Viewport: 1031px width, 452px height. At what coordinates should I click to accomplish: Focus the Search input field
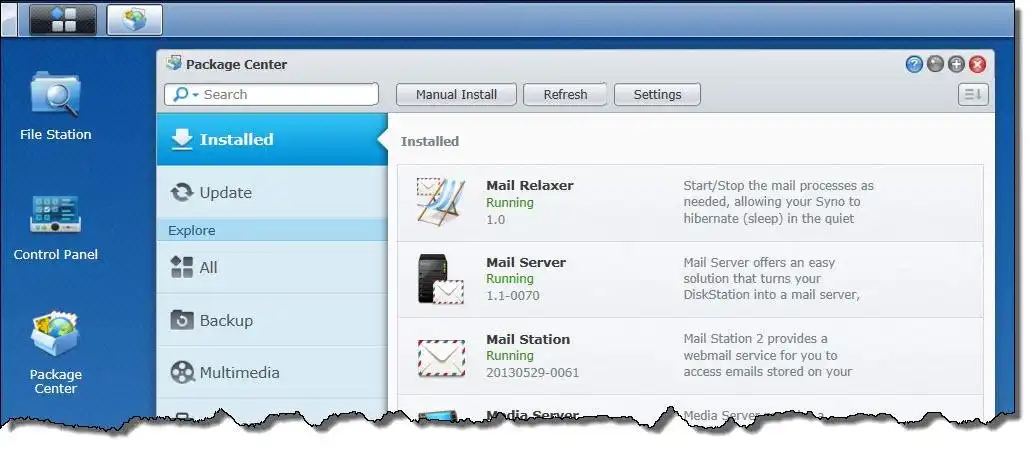point(272,94)
